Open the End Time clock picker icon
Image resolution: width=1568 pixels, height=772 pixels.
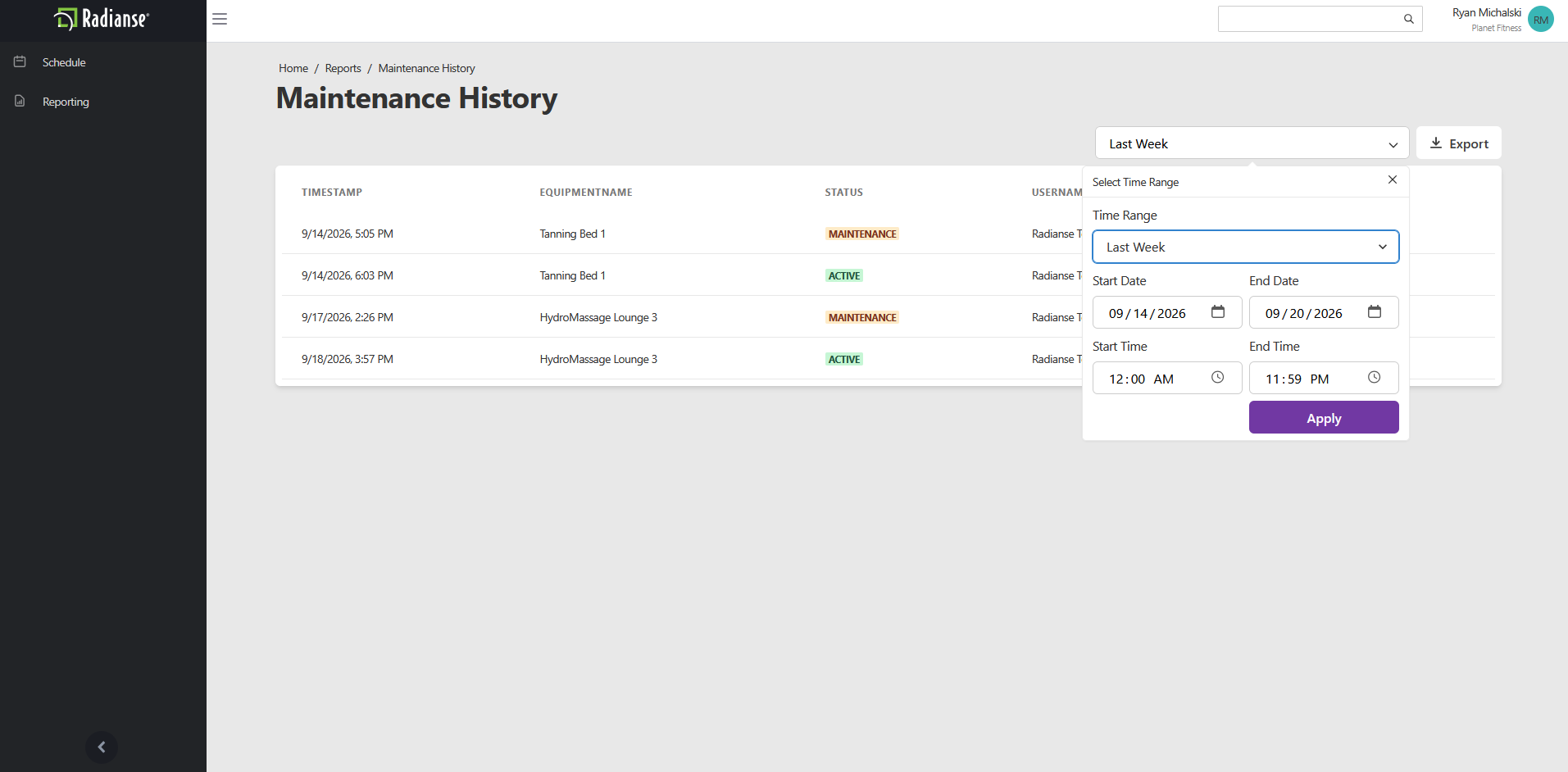coord(1375,378)
